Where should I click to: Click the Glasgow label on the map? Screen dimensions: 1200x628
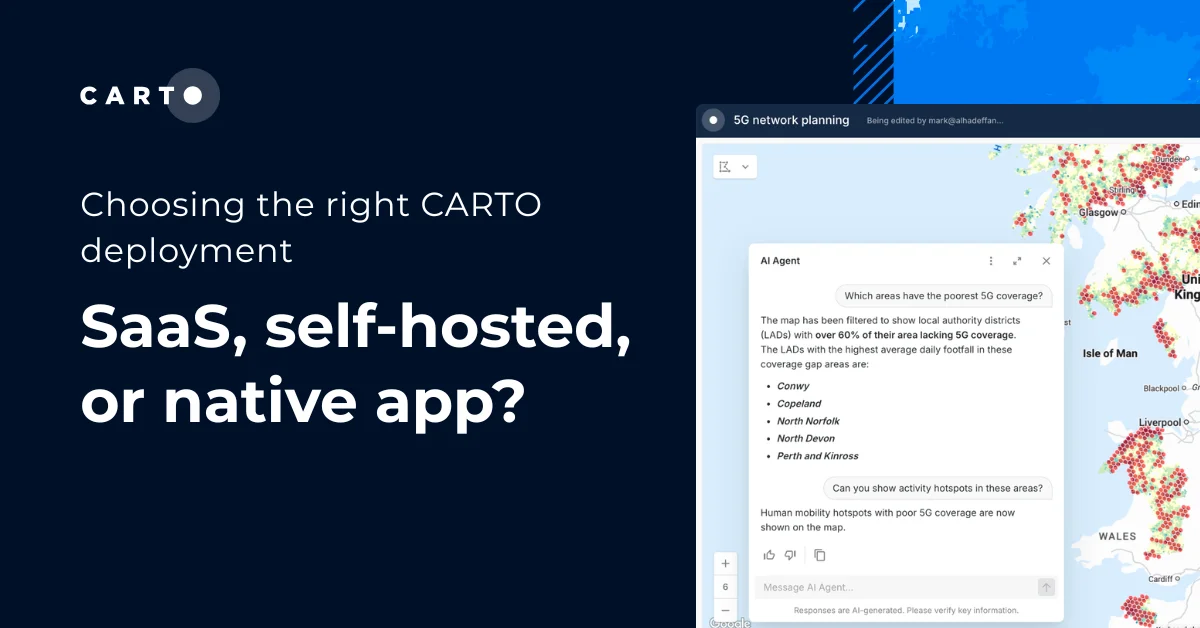click(x=1098, y=213)
